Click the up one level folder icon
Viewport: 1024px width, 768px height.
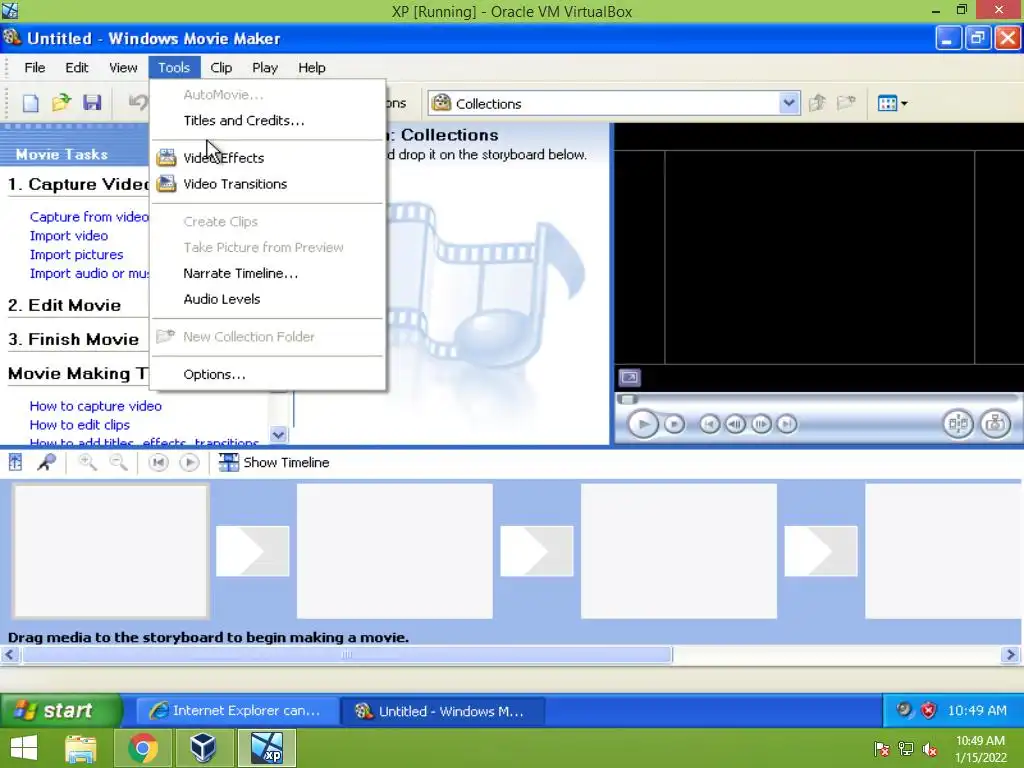point(816,103)
